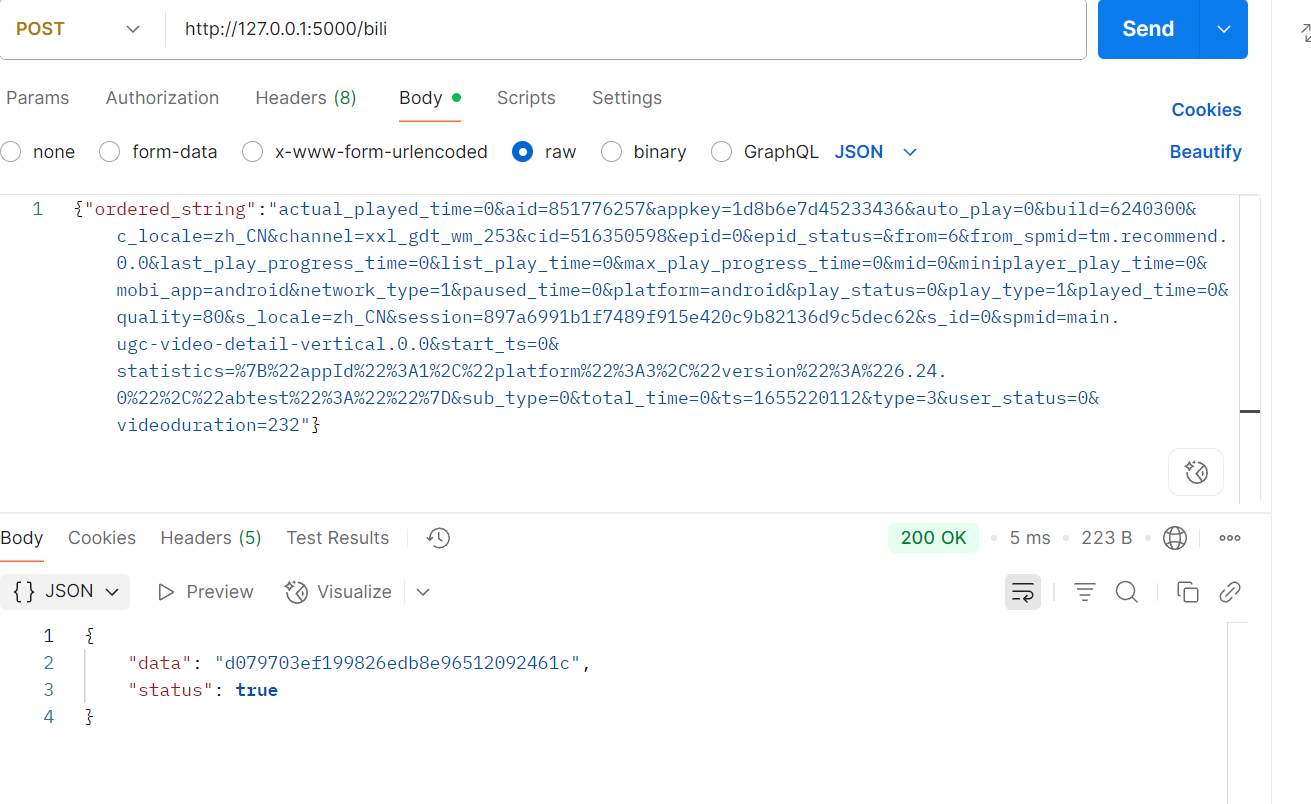Copy the response body icon
This screenshot has height=804, width=1311.
1188,592
